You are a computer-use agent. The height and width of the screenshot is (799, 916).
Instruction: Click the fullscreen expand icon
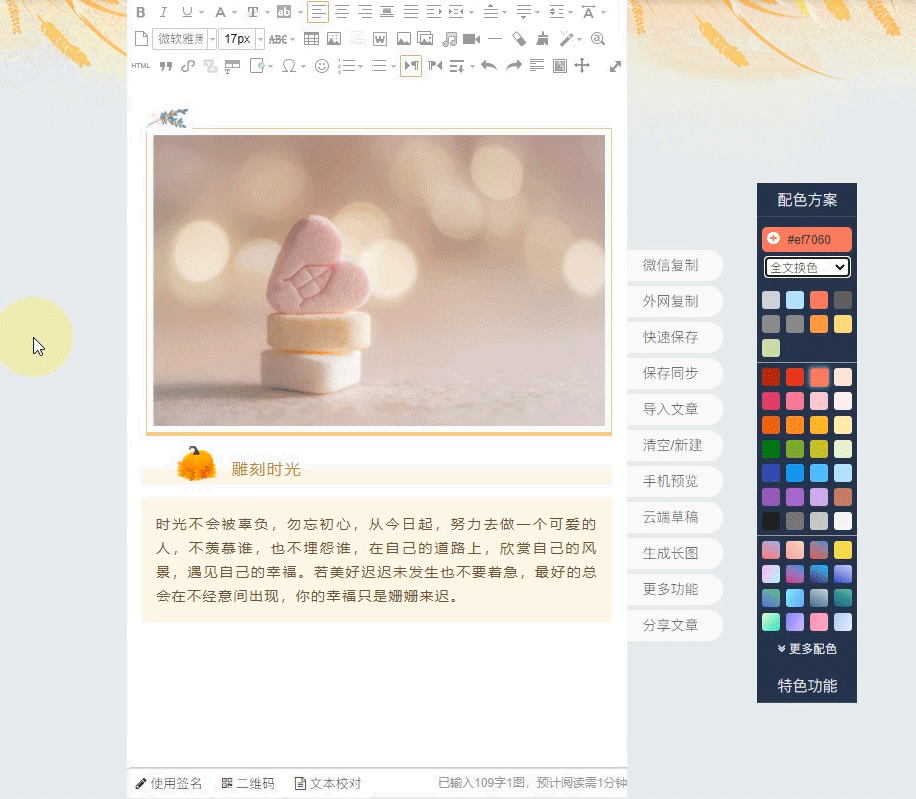tap(615, 66)
